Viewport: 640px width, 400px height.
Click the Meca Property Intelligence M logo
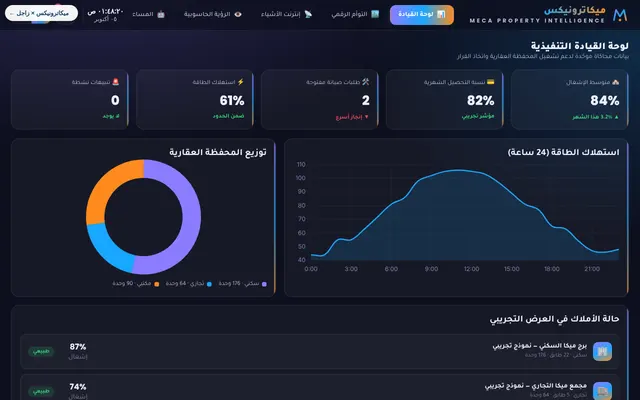tap(620, 15)
